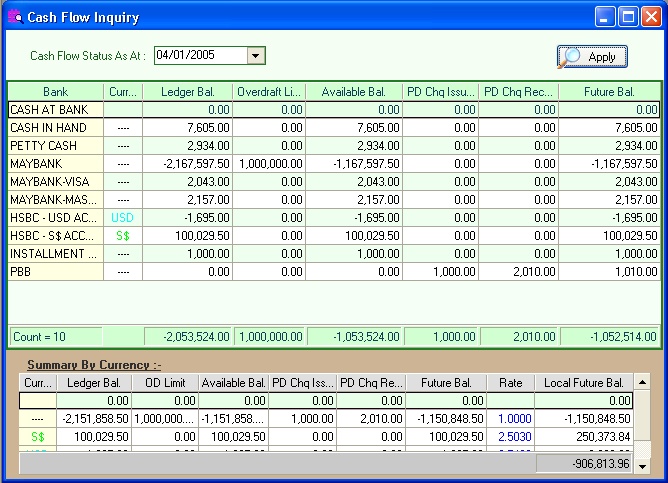
Task: Click the summary total -906,813.96
Action: click(x=584, y=463)
